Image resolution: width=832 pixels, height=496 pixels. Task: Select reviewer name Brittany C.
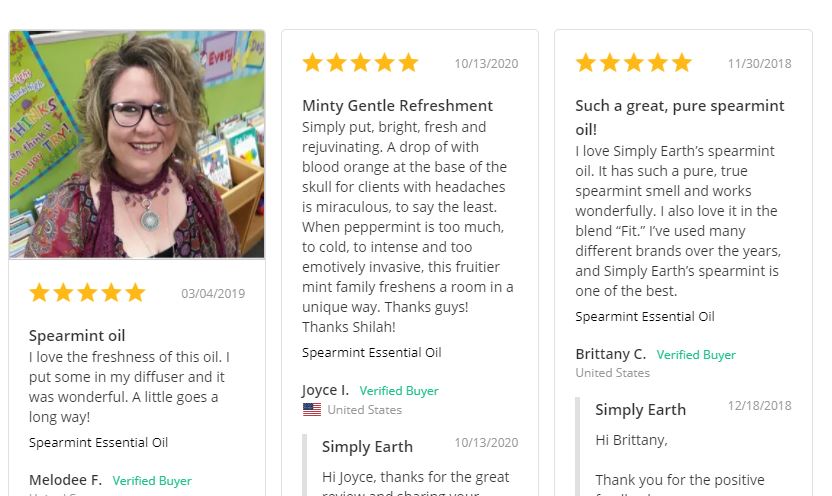click(x=611, y=353)
